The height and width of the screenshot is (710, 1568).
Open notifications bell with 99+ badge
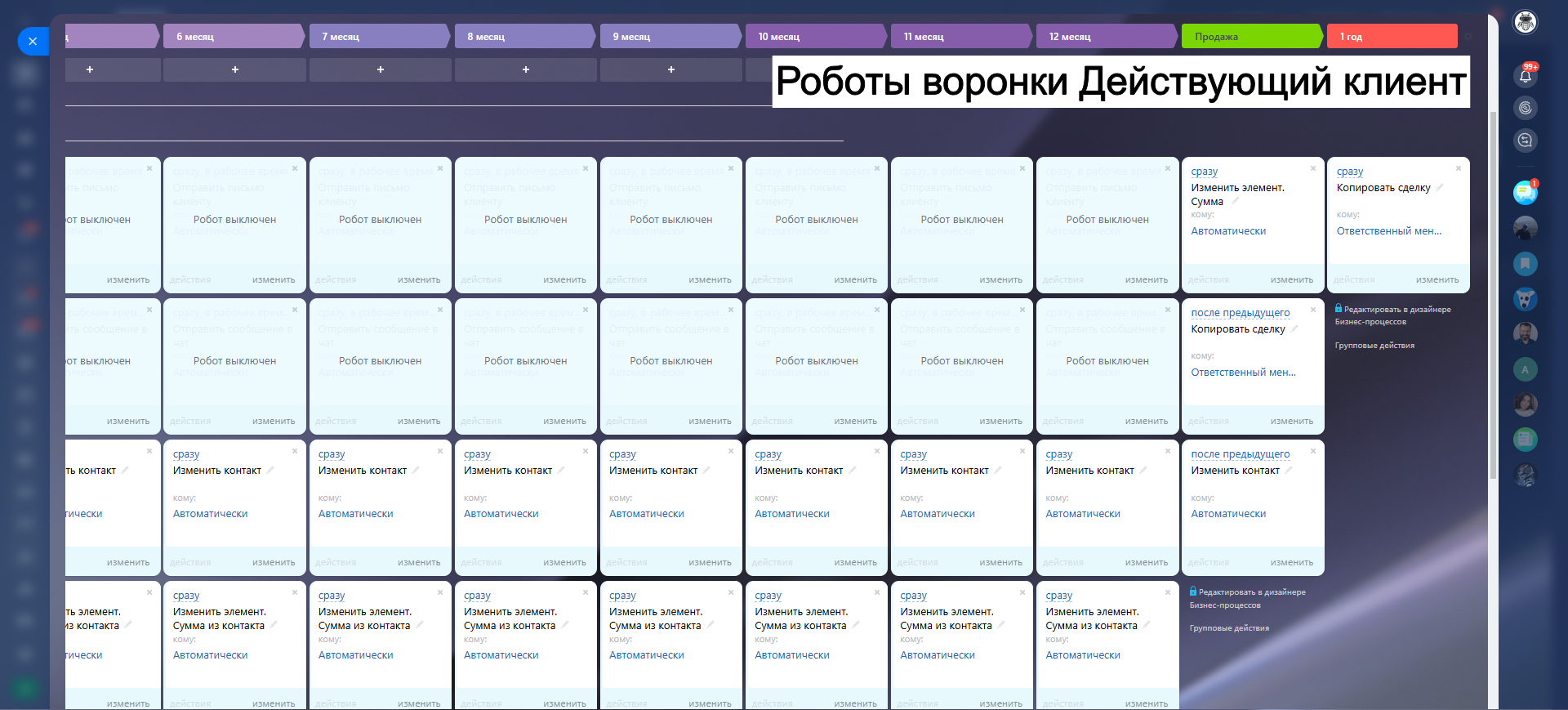[1525, 76]
